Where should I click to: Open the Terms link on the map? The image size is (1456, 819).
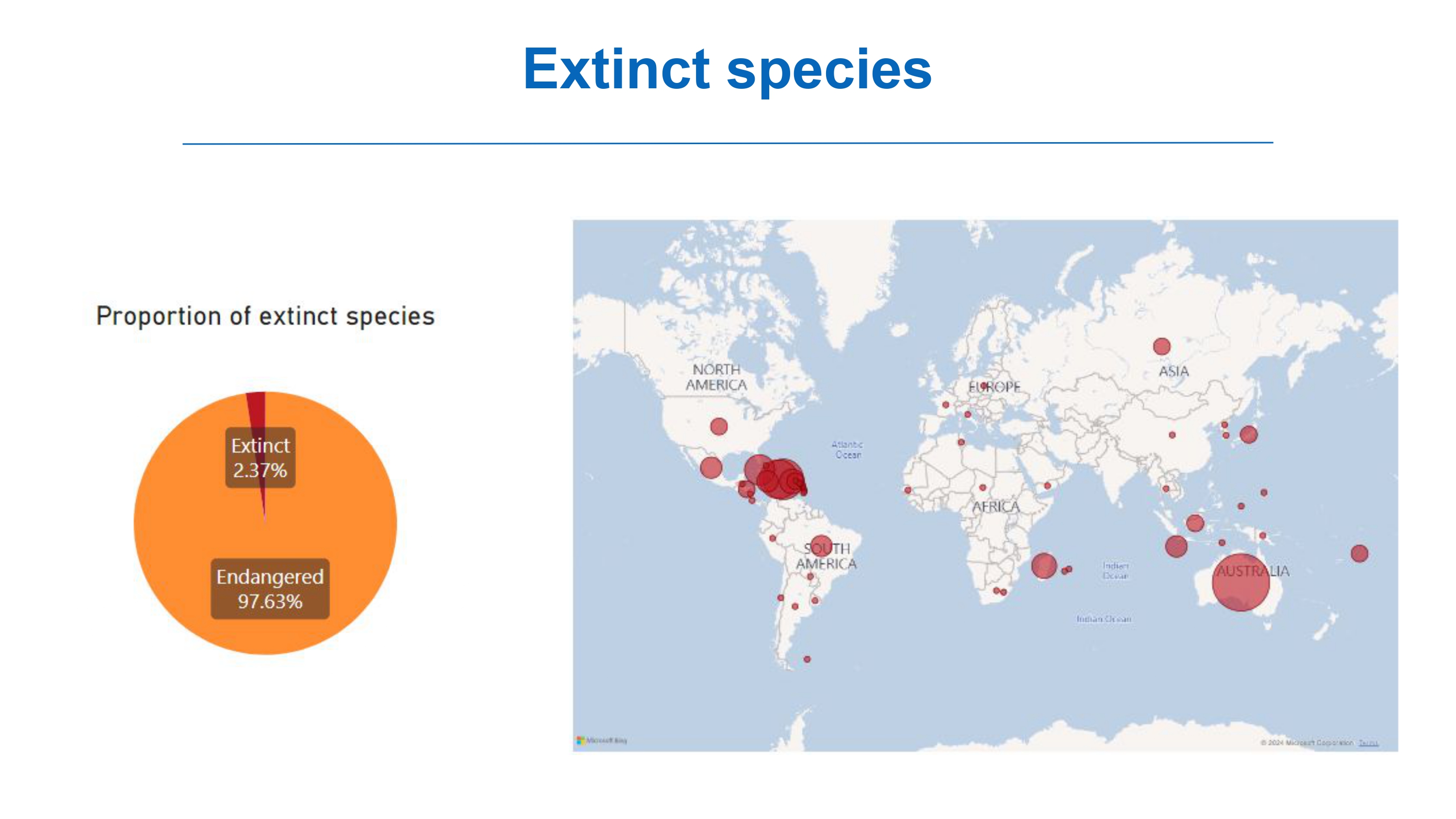point(1368,743)
